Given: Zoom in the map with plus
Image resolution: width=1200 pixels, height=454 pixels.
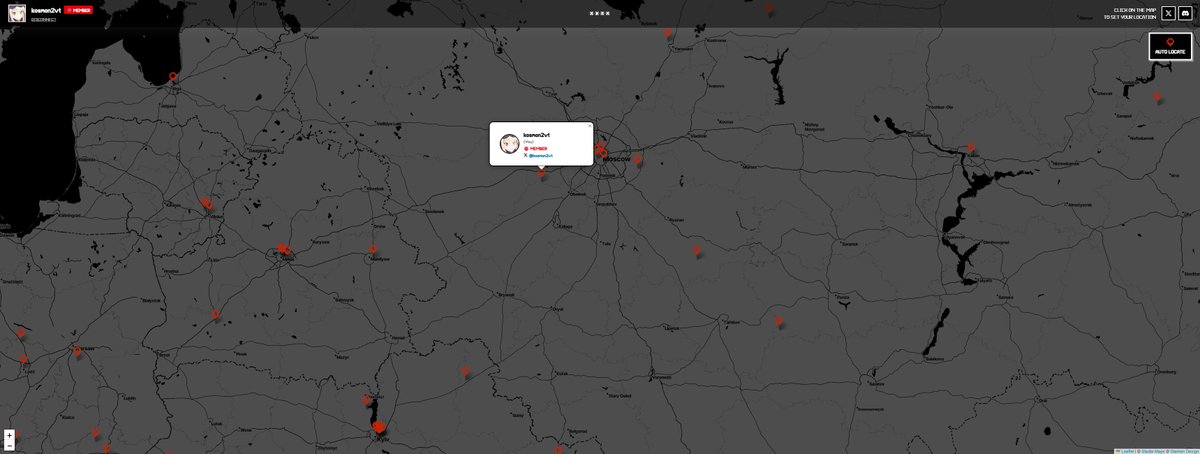Looking at the screenshot, I should click(x=9, y=435).
